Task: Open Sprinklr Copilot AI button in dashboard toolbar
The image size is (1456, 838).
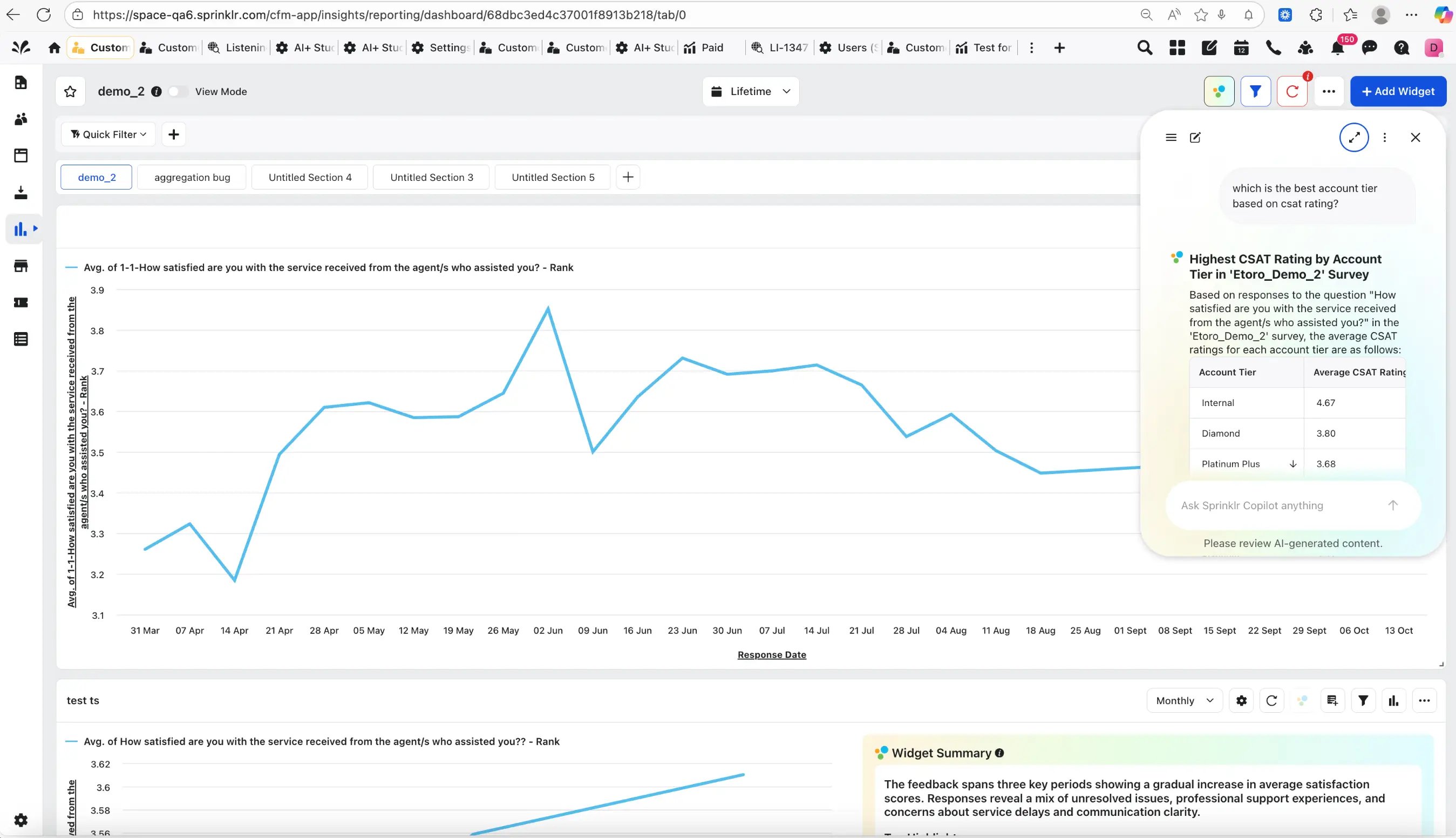Action: point(1219,91)
